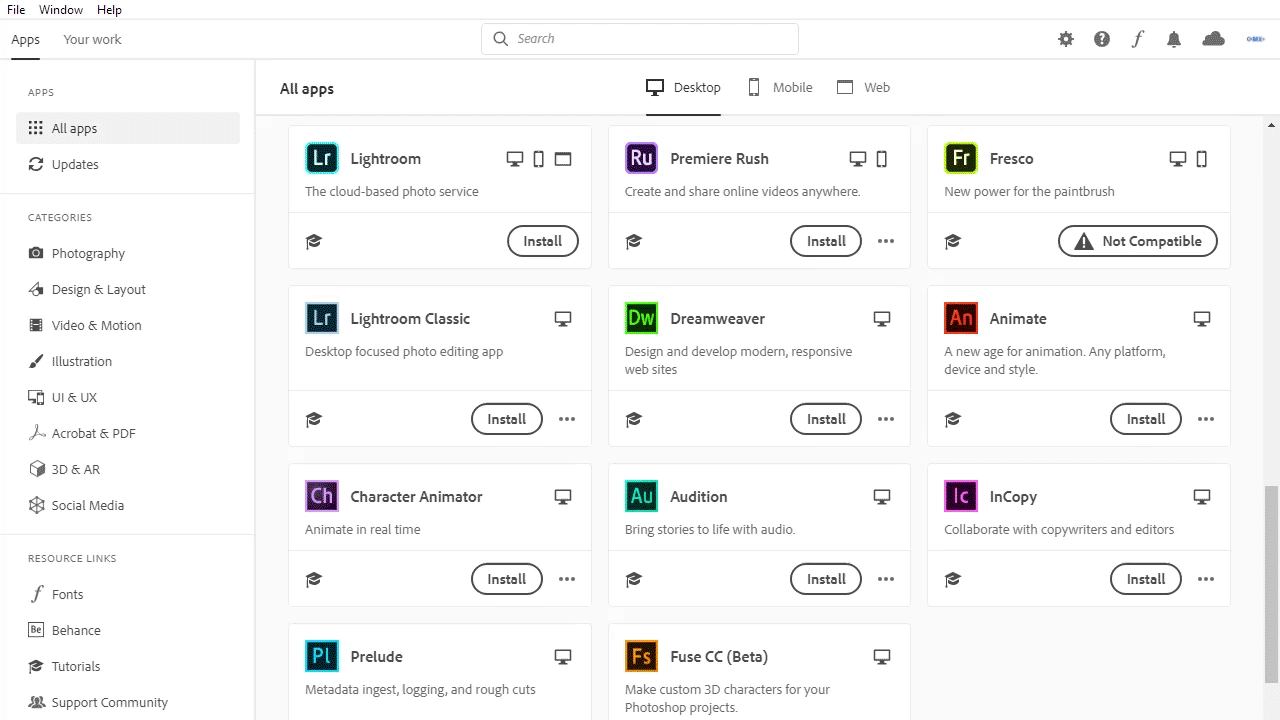The width and height of the screenshot is (1280, 720).
Task: Open settings gear icon in top bar
Action: [1066, 39]
